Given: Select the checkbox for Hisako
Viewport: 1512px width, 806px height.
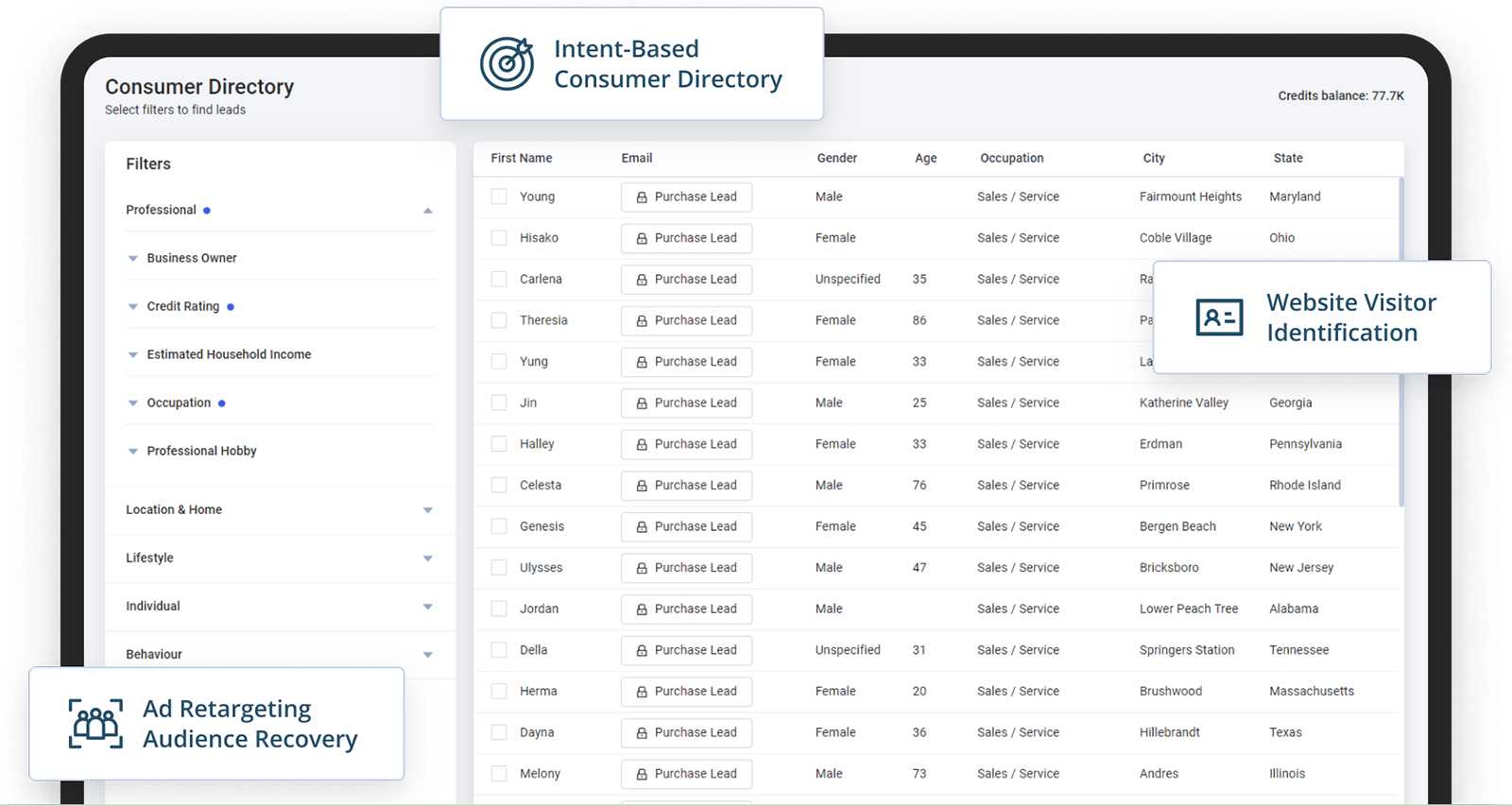Looking at the screenshot, I should 499,238.
